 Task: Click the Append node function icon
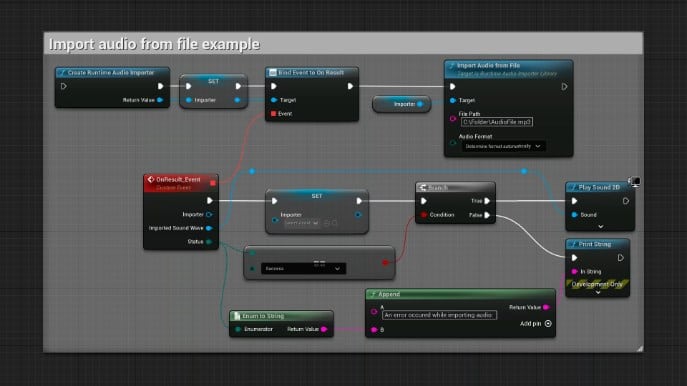point(373,294)
